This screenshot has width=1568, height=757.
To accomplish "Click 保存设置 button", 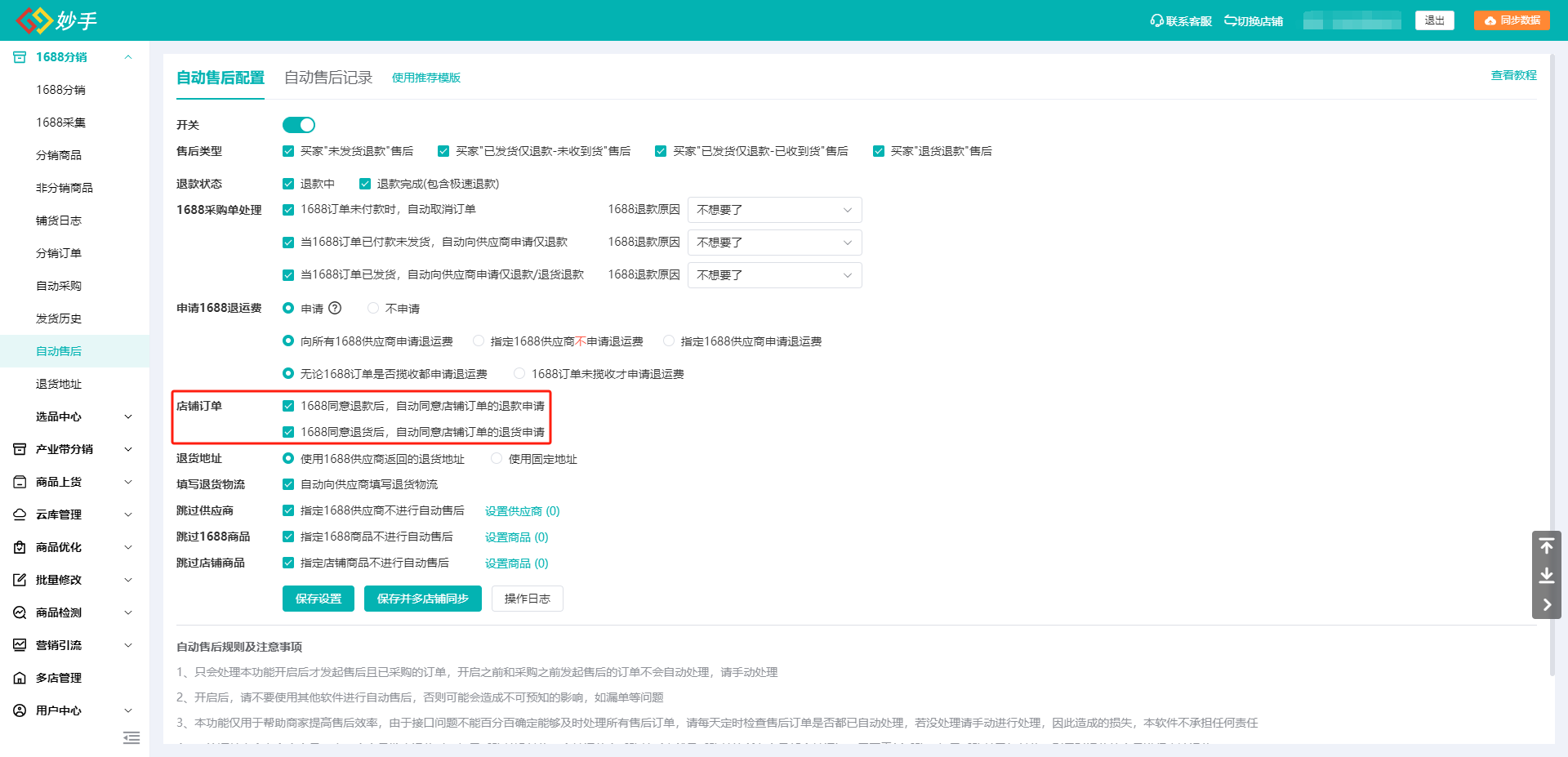I will tap(318, 599).
